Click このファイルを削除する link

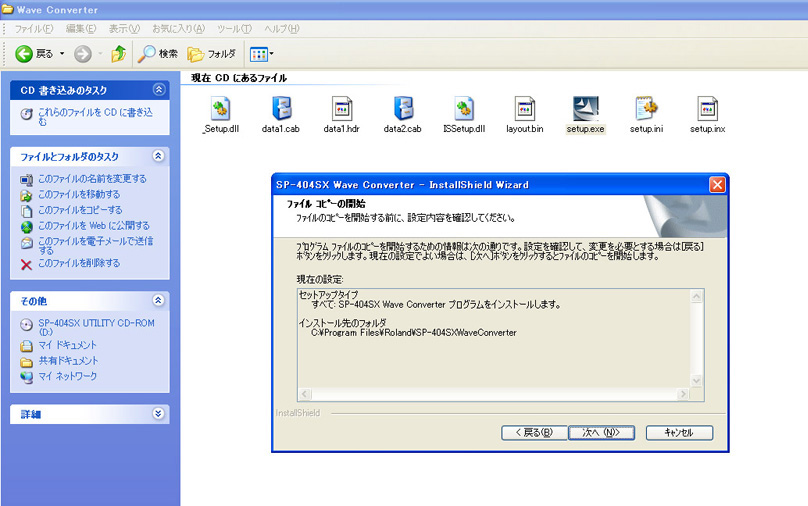(x=79, y=263)
